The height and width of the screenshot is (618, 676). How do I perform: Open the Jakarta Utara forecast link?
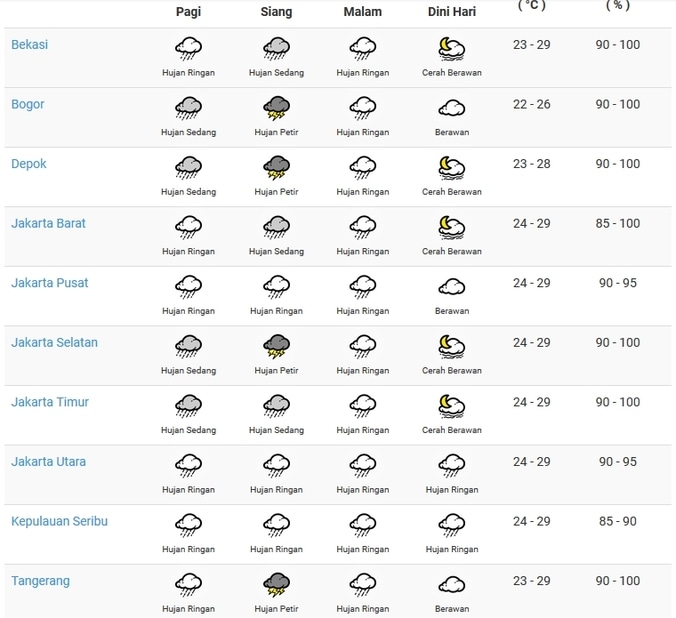(x=48, y=462)
